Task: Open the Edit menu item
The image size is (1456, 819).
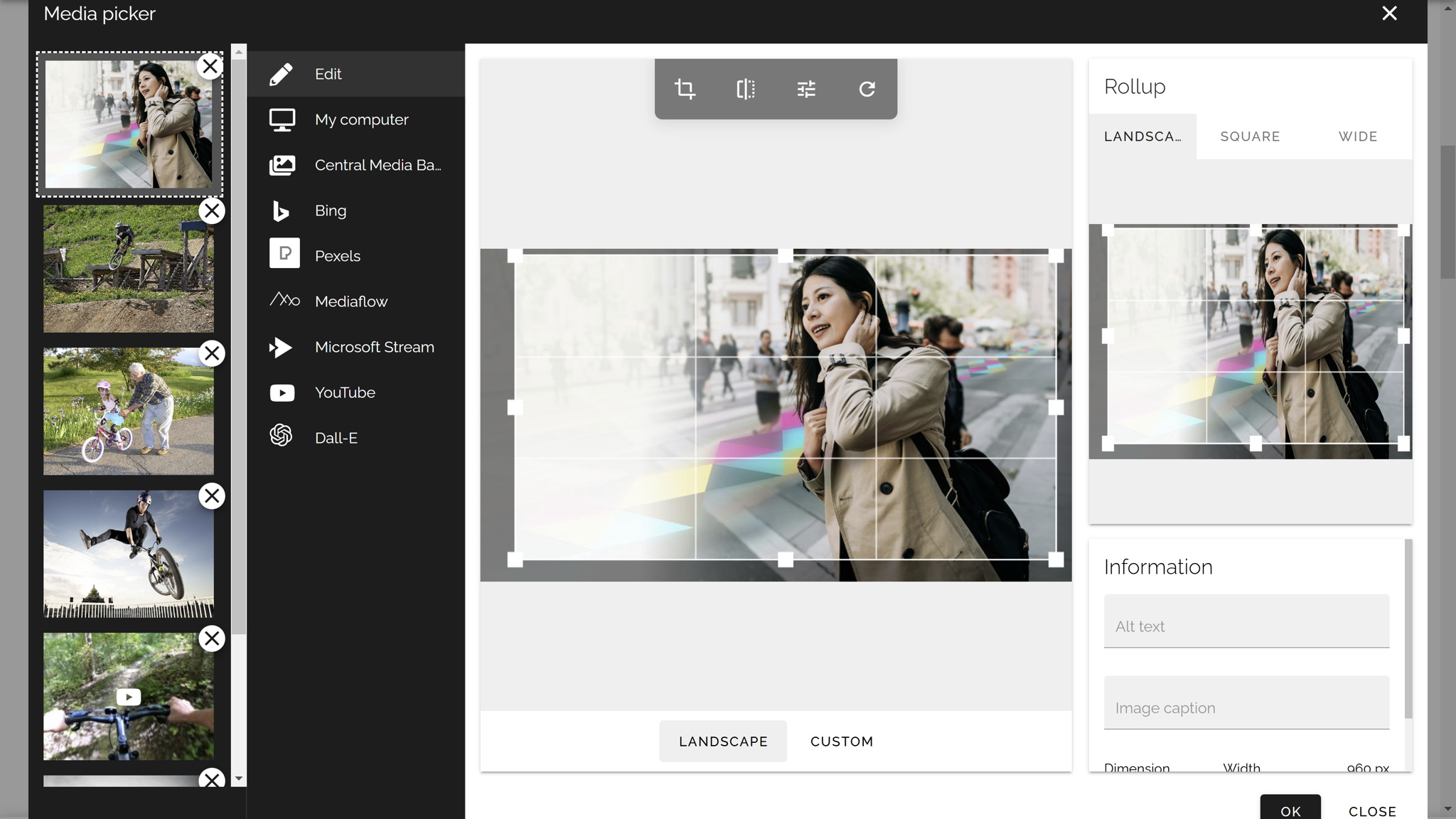Action: (356, 74)
